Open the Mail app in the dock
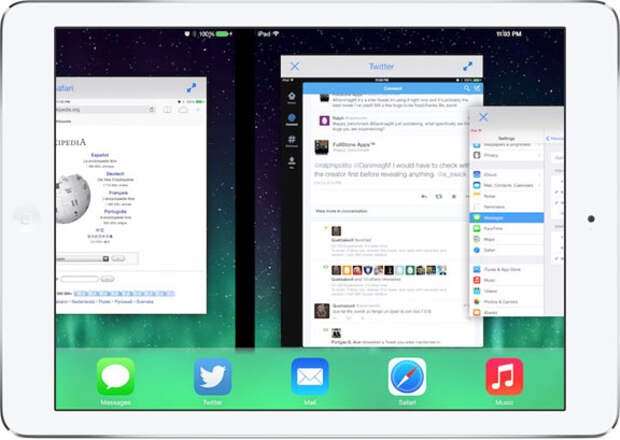The width and height of the screenshot is (620, 440). [310, 376]
